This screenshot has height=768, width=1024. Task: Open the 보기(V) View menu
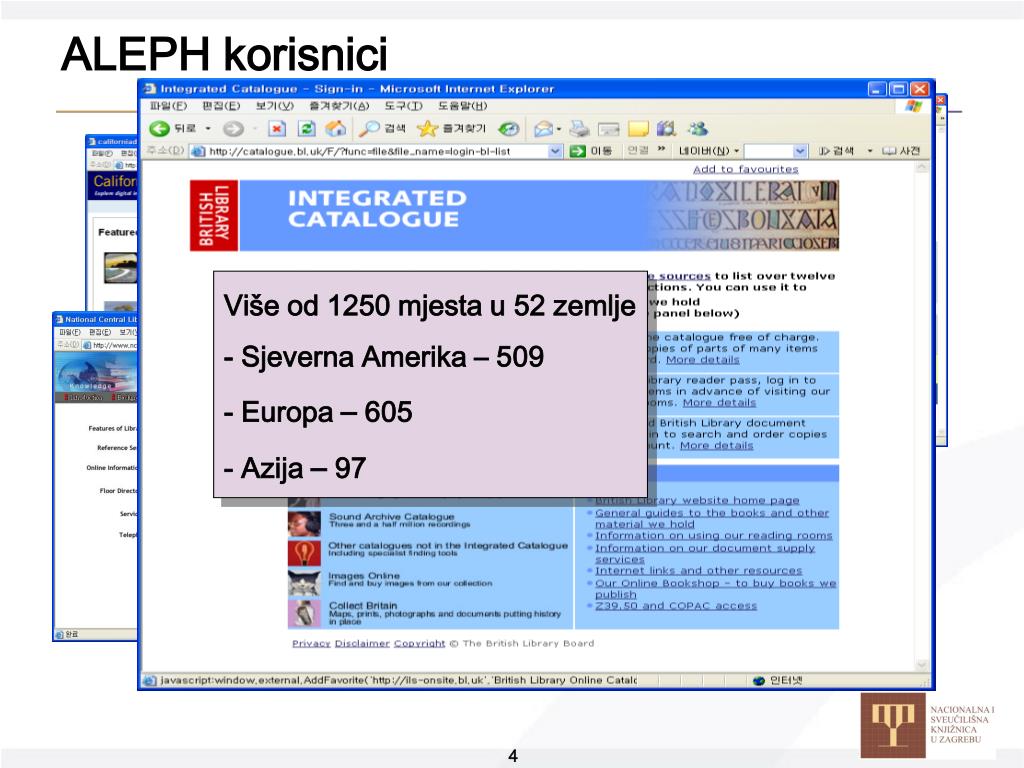[274, 106]
